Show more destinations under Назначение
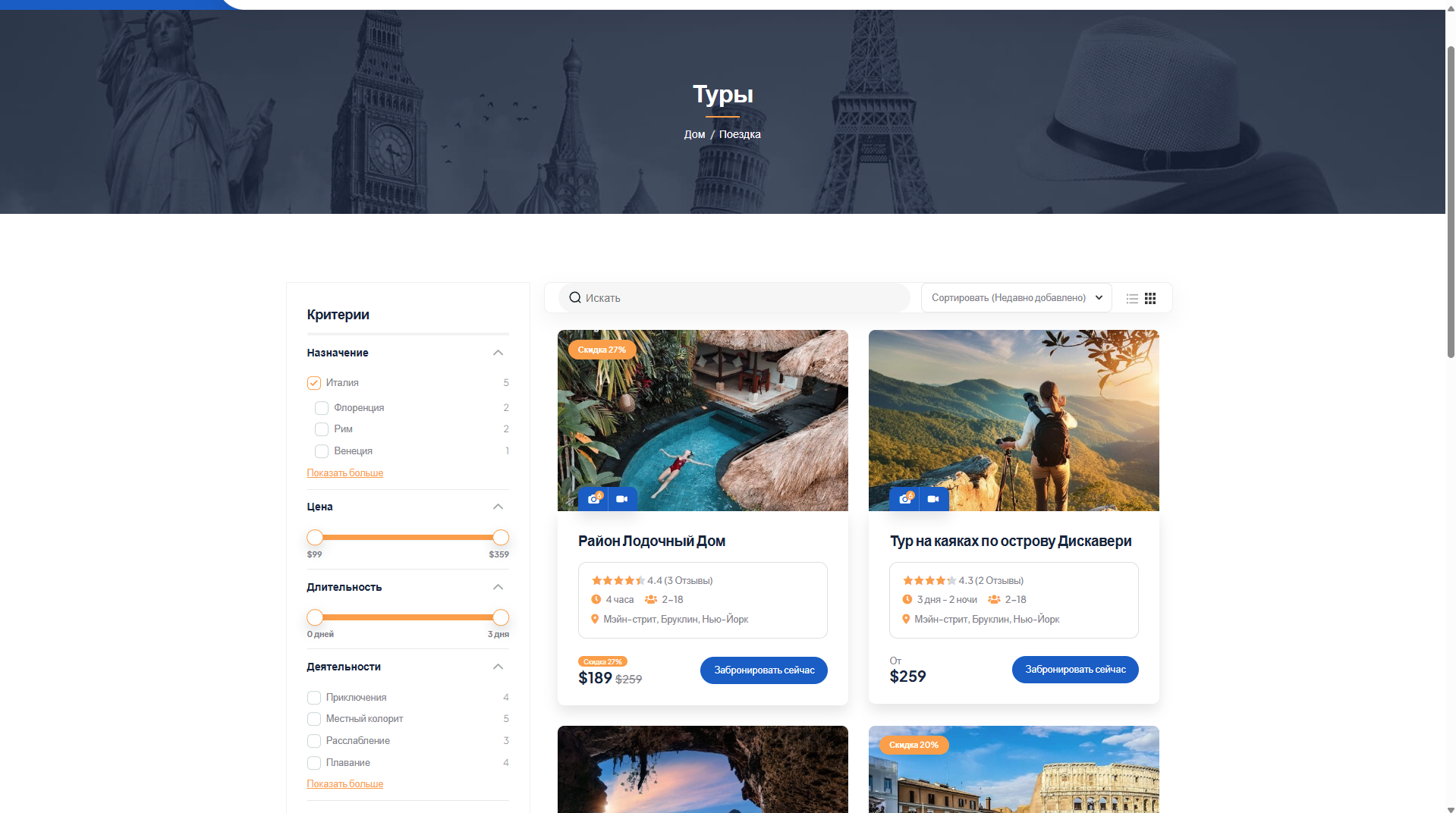The width and height of the screenshot is (1456, 813). [345, 473]
